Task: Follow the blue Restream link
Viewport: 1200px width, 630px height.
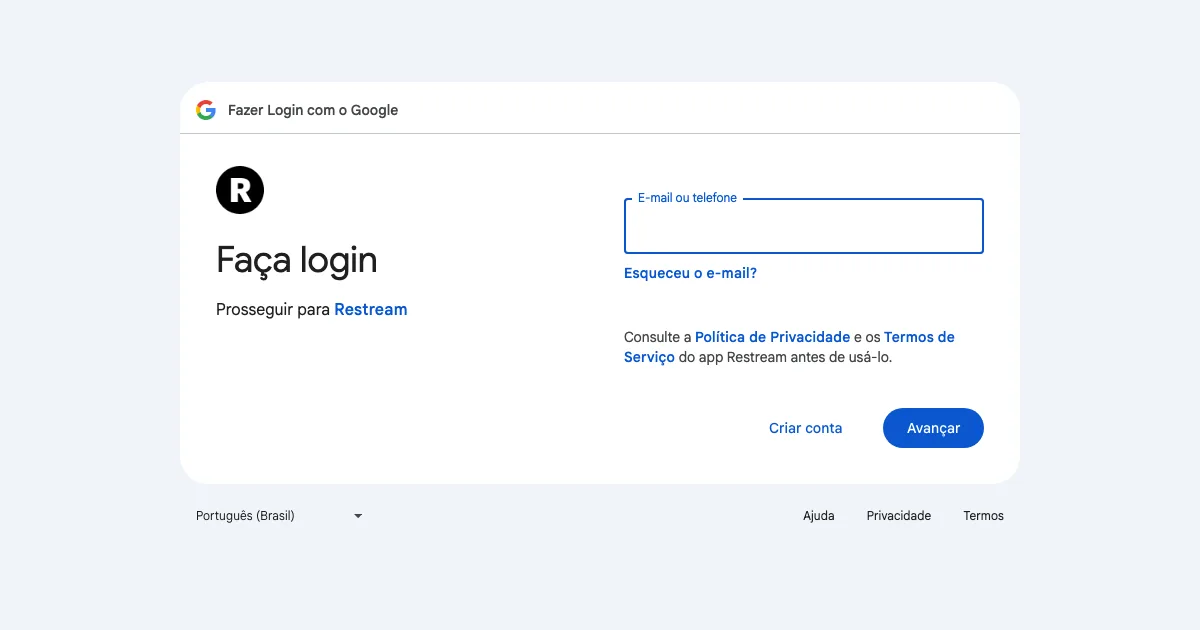Action: pos(370,310)
